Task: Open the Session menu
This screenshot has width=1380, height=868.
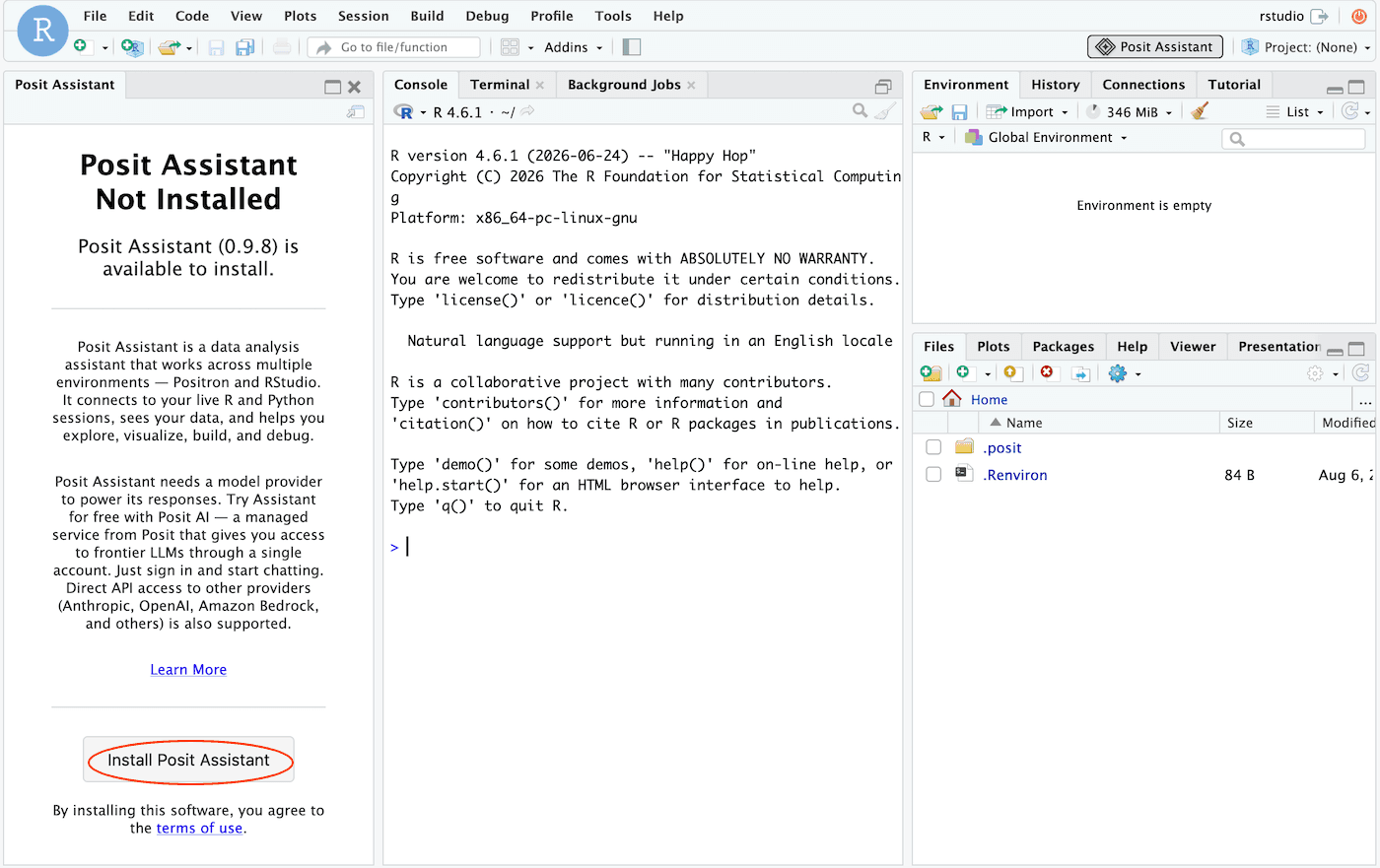Action: tap(364, 16)
